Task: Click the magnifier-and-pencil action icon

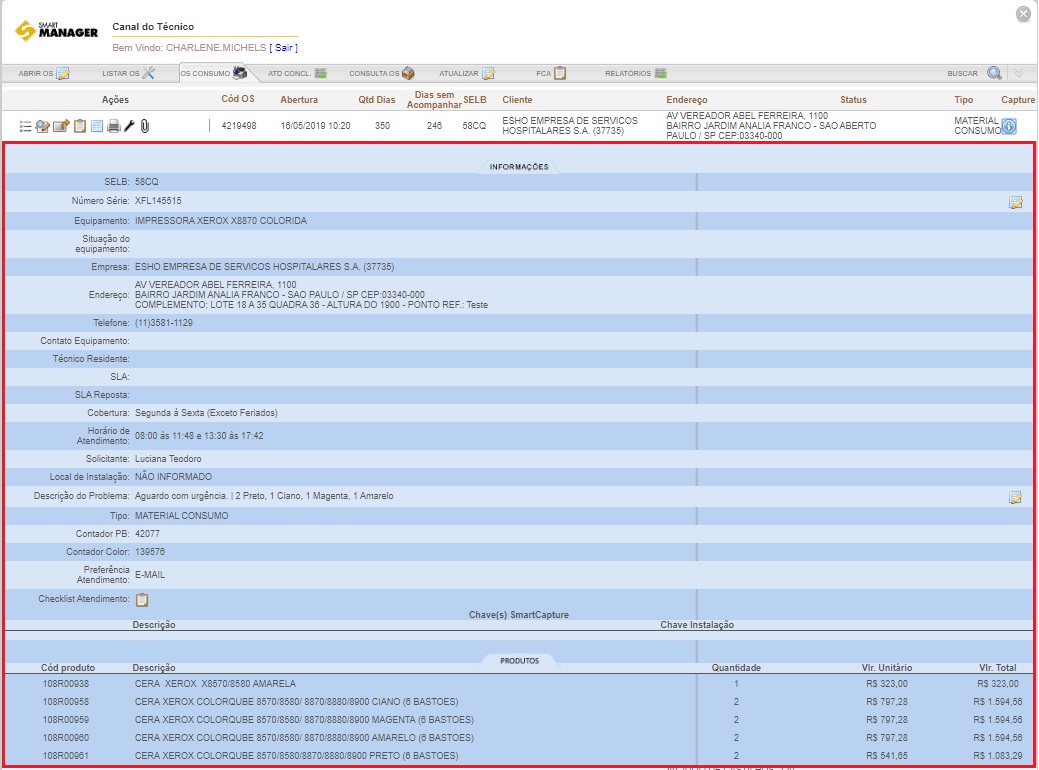Action: point(42,126)
